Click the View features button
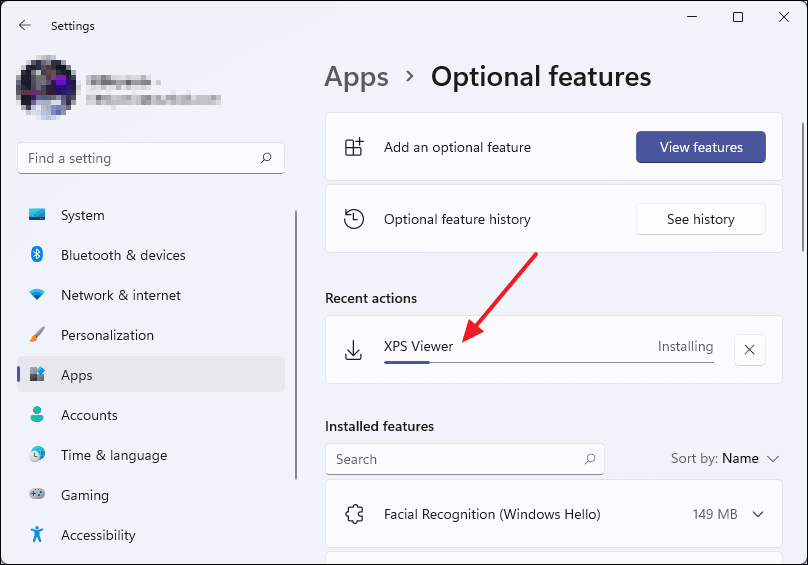The width and height of the screenshot is (808, 565). click(x=700, y=147)
